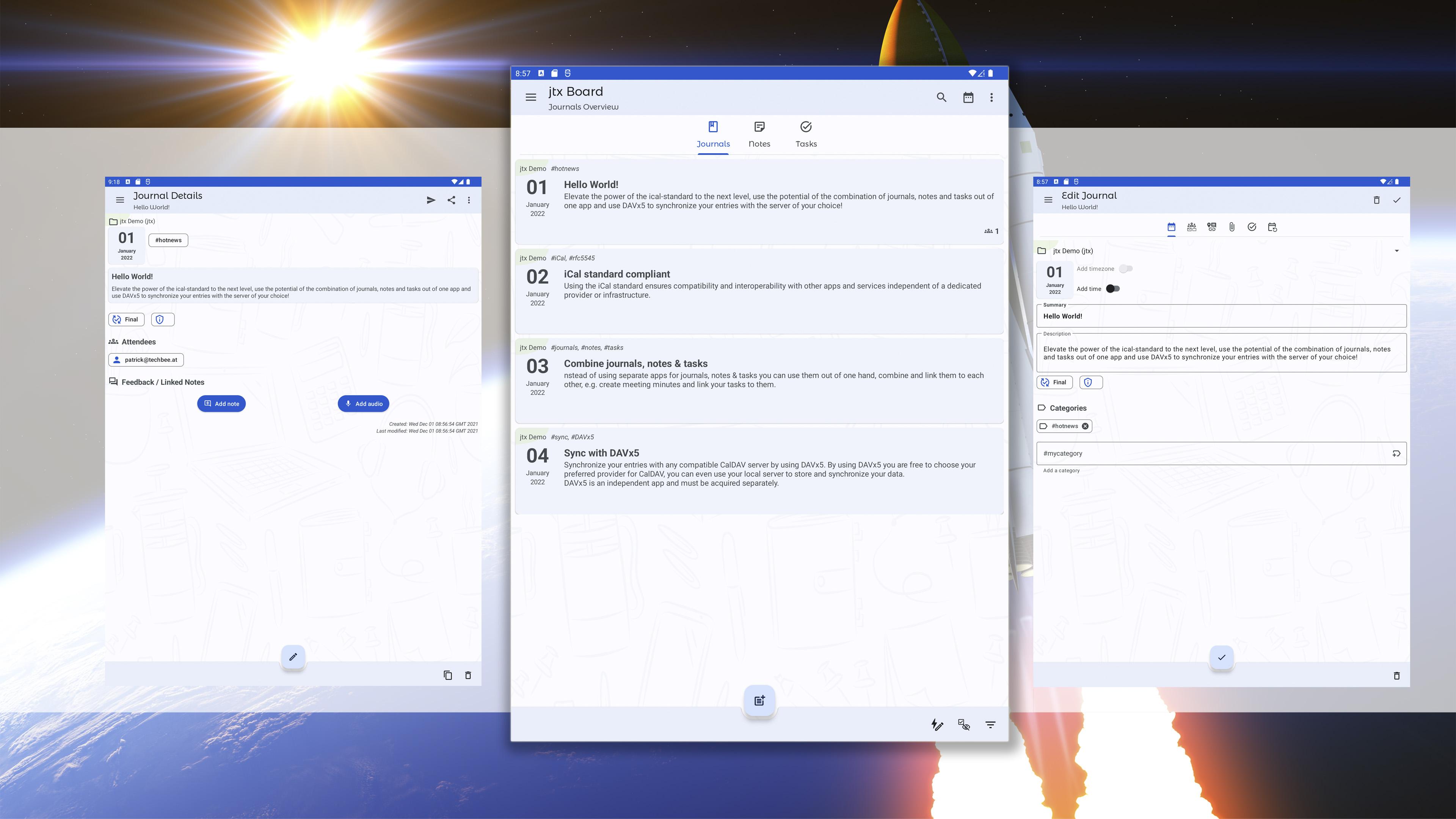The height and width of the screenshot is (819, 1456).
Task: Click the copy icon in Journal Details
Action: click(448, 675)
